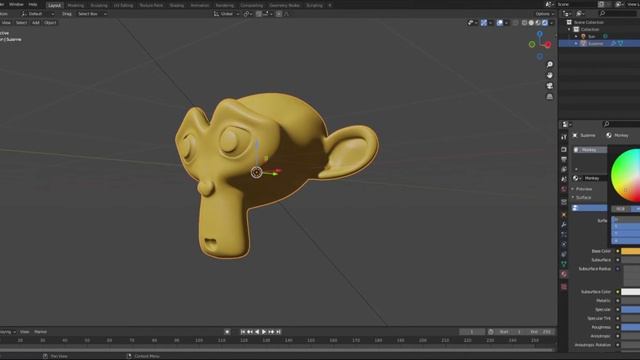Open the Tool properties tab
640x360 pixels.
click(564, 137)
